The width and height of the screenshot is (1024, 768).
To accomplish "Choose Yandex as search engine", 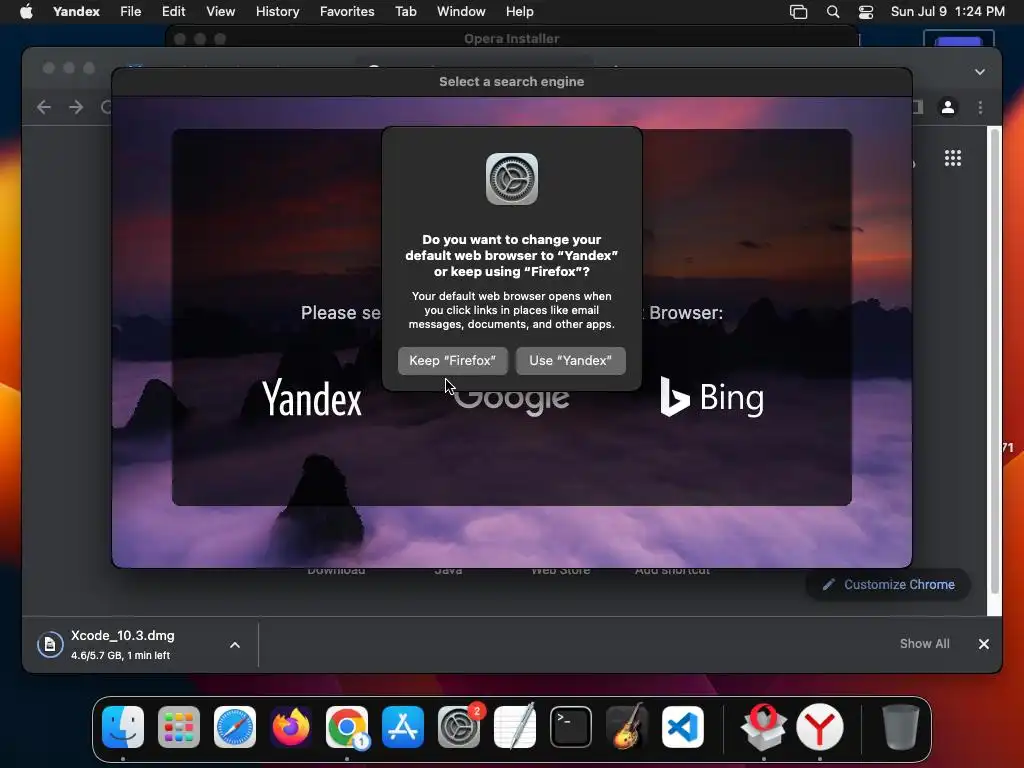I will coord(312,398).
